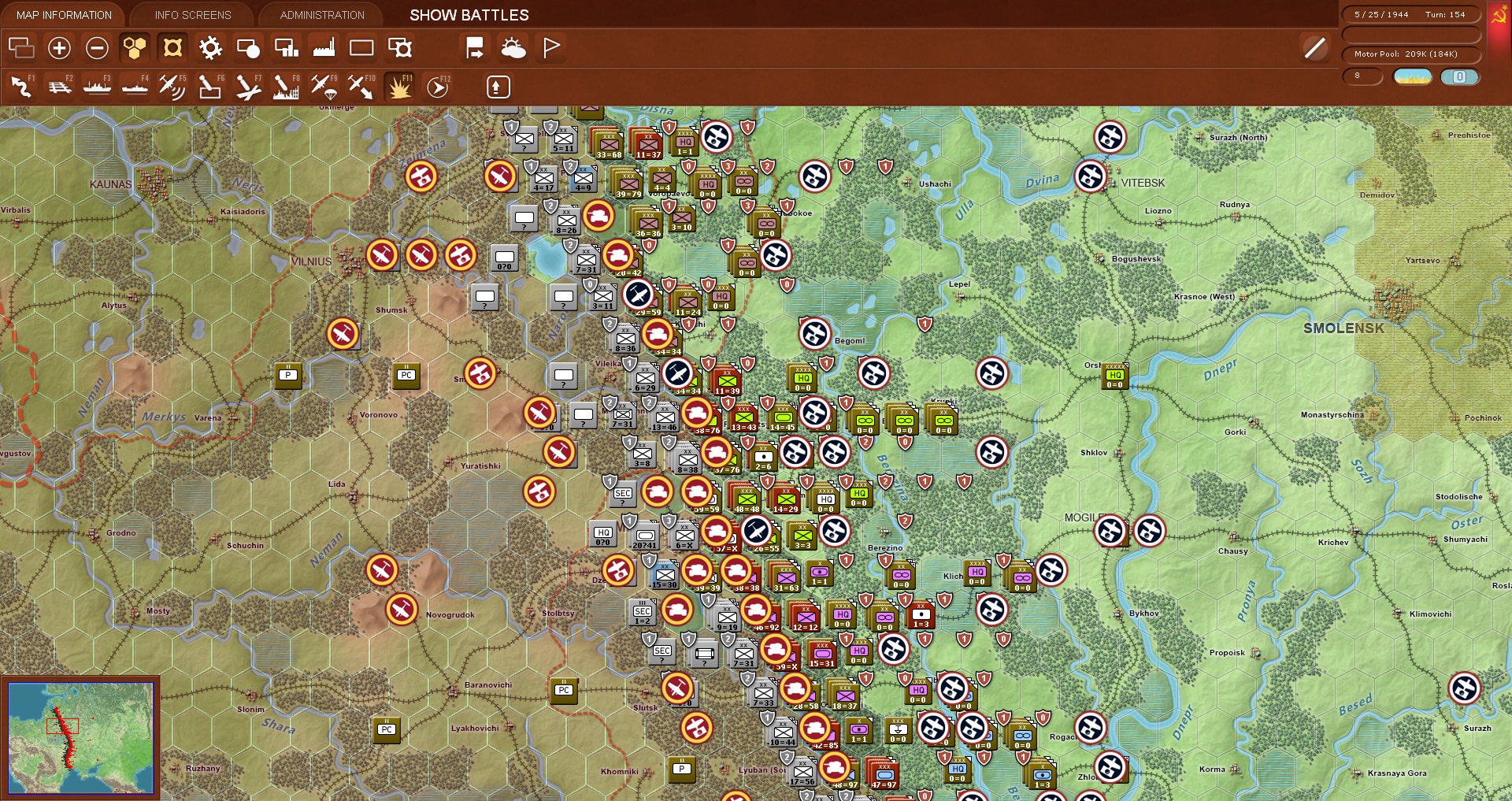This screenshot has height=801, width=1512.
Task: Click the overlapping rectangles map icon
Action: click(x=21, y=48)
